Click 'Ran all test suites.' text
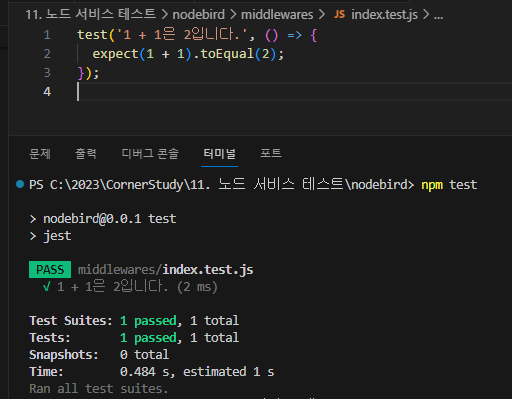The width and height of the screenshot is (512, 399). pyautogui.click(x=99, y=389)
